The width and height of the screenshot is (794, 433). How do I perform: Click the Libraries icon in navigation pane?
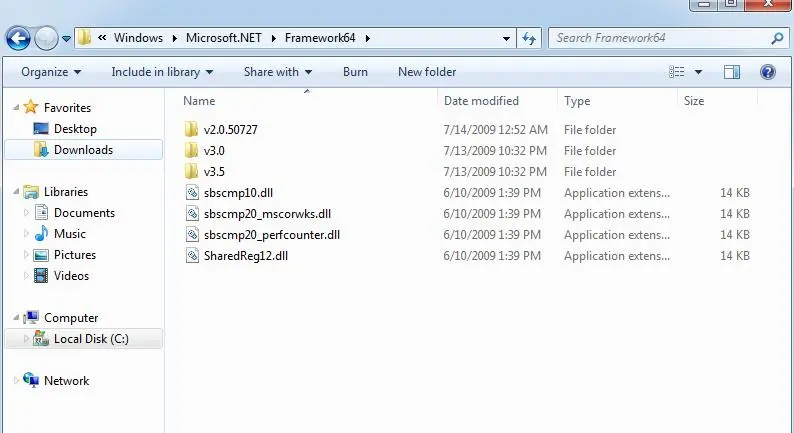click(x=31, y=191)
